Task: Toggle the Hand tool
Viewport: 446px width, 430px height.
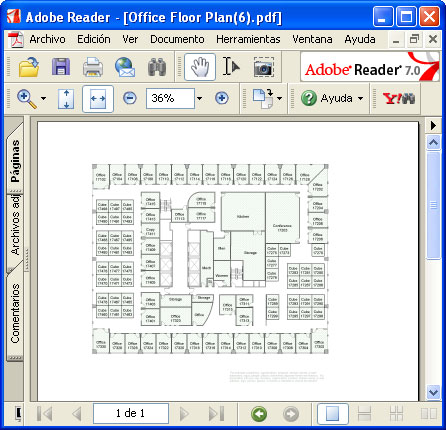Action: (x=200, y=67)
